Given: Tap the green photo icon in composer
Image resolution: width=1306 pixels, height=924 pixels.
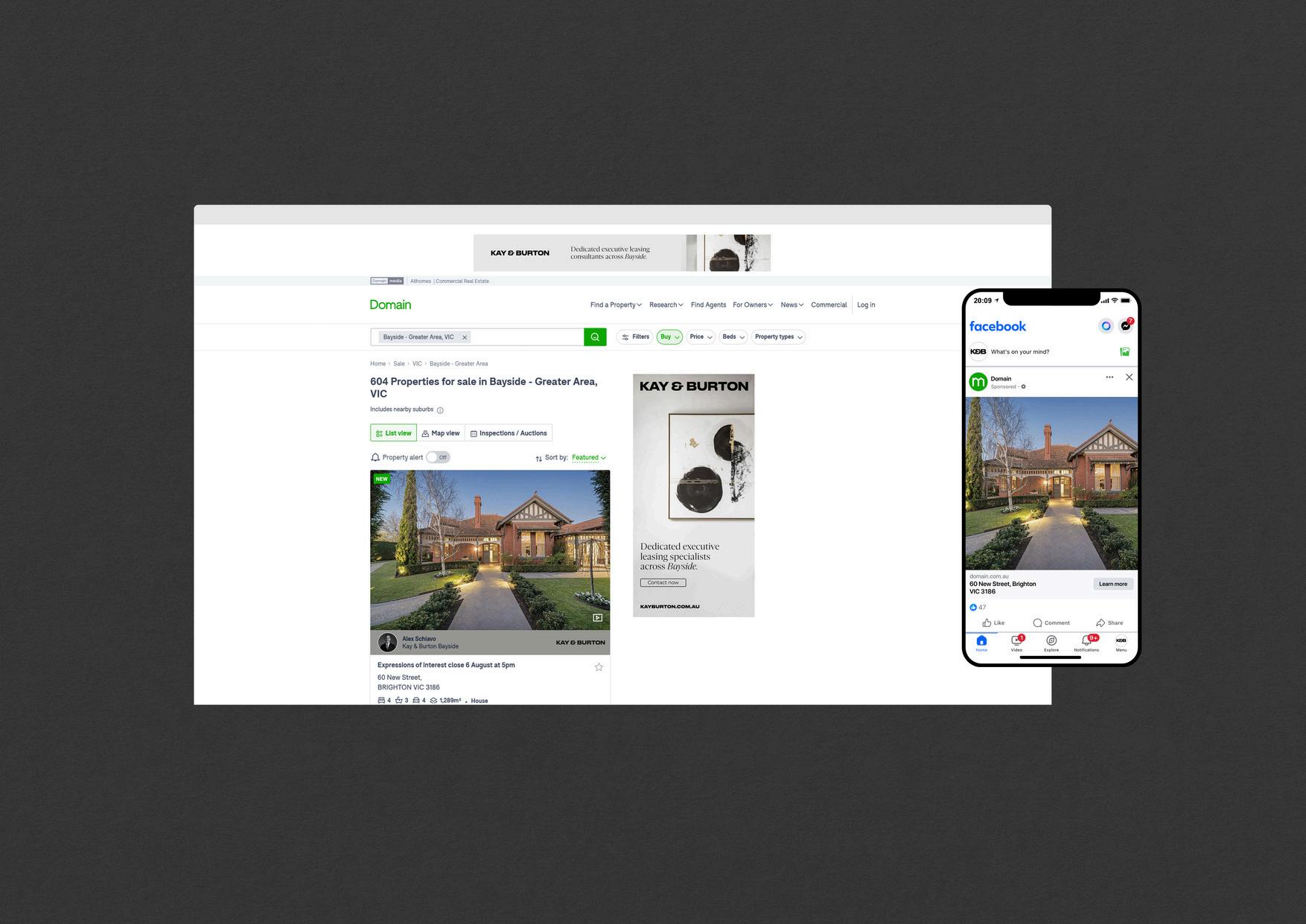Looking at the screenshot, I should pos(1125,351).
